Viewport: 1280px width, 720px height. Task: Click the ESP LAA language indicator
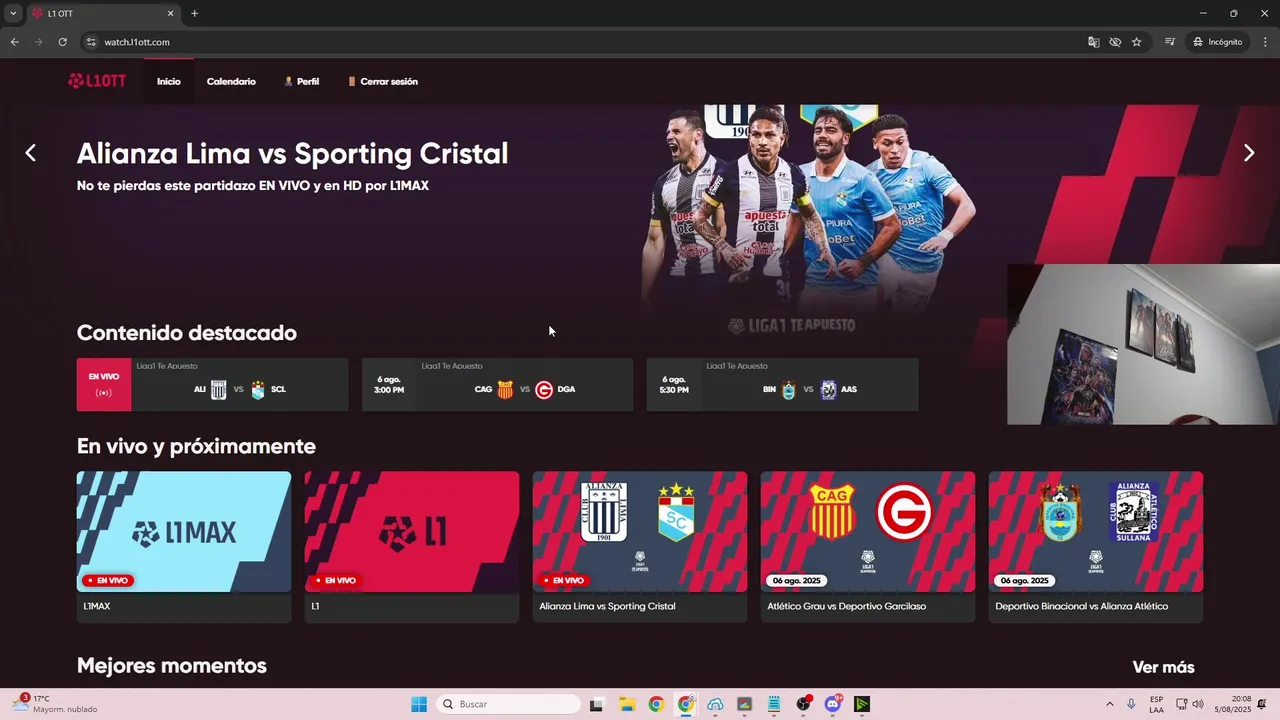pyautogui.click(x=1156, y=704)
